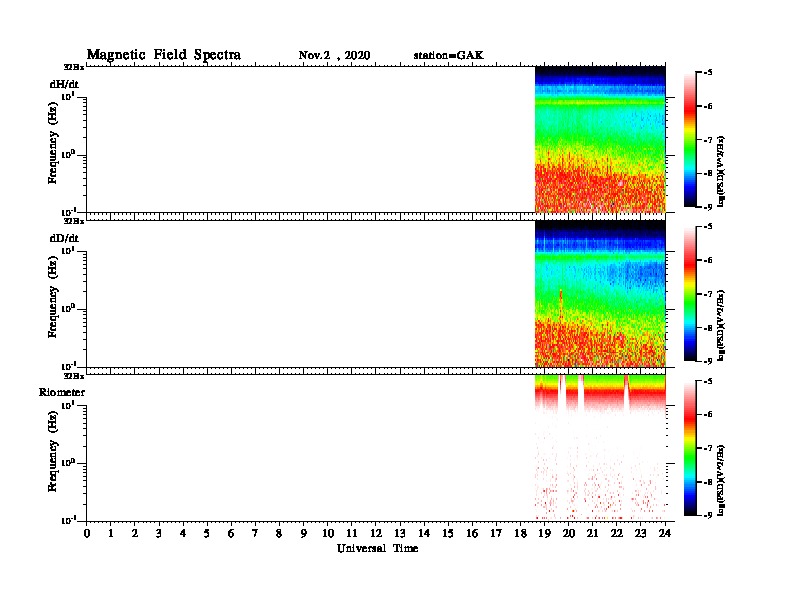Image resolution: width=792 pixels, height=612 pixels.
Task: Click the hour 0 tick label
Action: coord(87,534)
